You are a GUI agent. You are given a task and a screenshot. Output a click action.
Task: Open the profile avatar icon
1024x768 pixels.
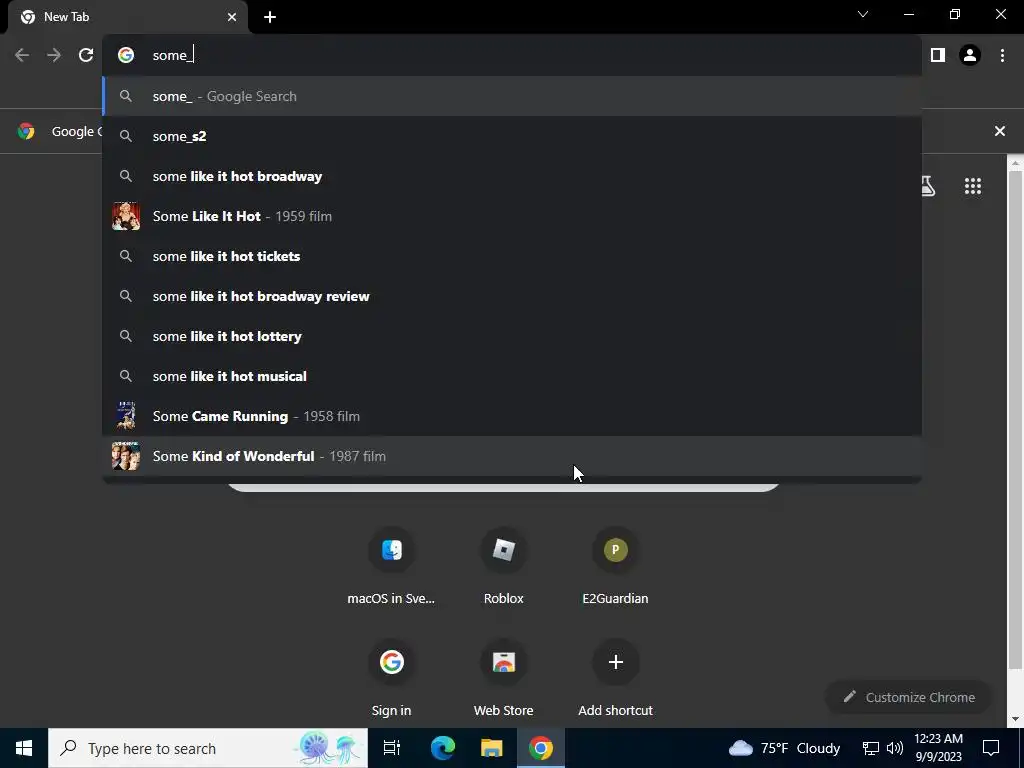click(x=970, y=56)
